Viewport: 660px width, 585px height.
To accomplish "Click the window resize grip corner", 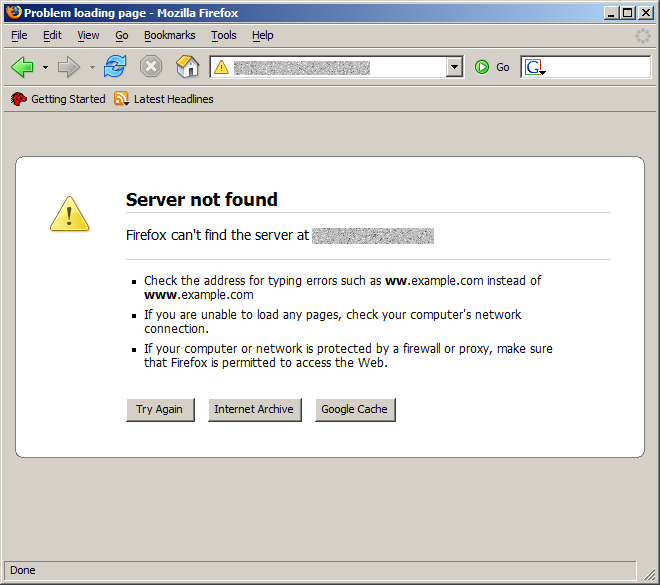I will coord(649,574).
